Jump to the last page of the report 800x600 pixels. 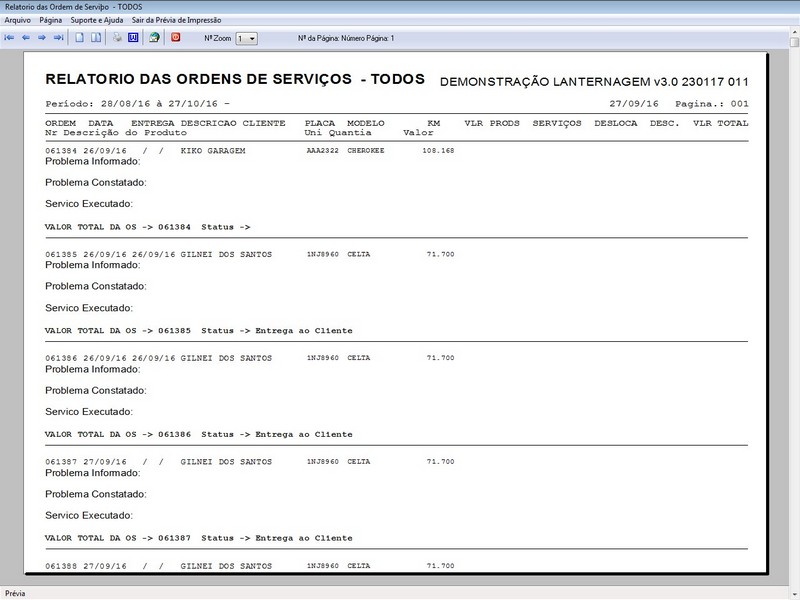[59, 38]
